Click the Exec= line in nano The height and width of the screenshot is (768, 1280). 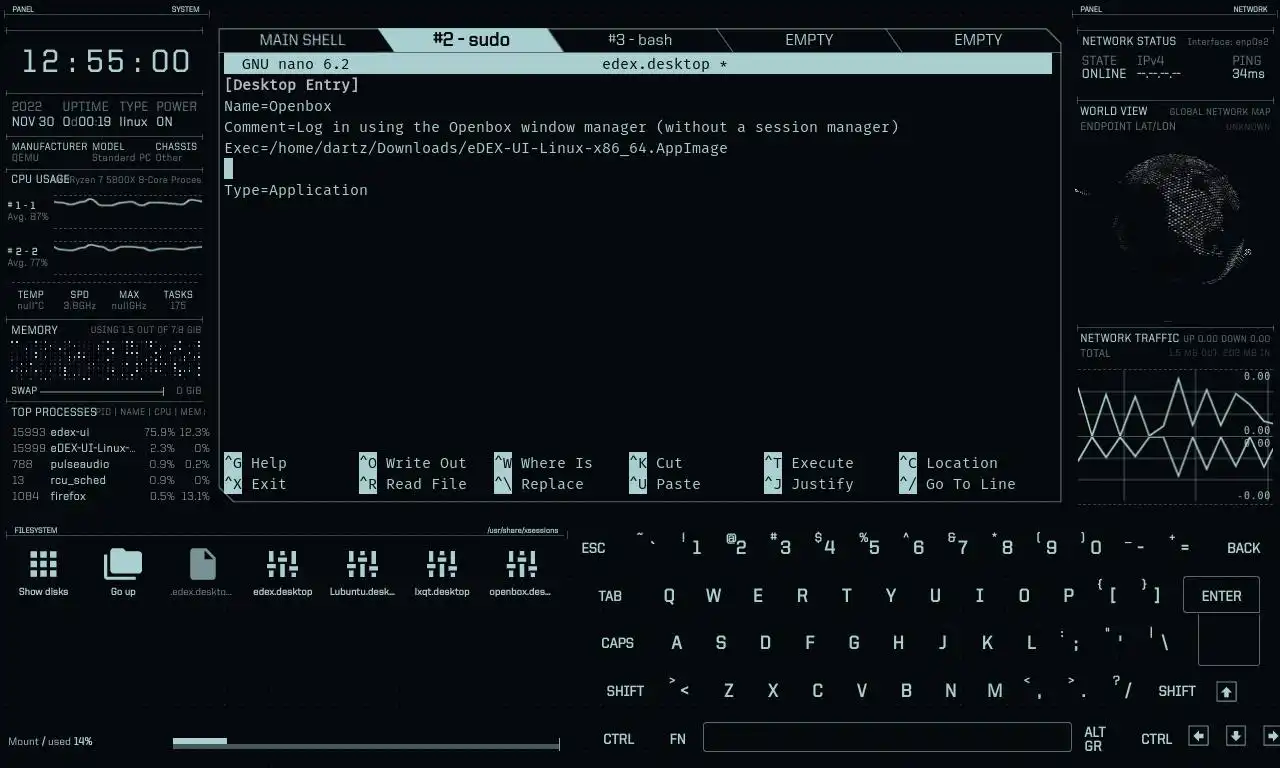pyautogui.click(x=476, y=148)
